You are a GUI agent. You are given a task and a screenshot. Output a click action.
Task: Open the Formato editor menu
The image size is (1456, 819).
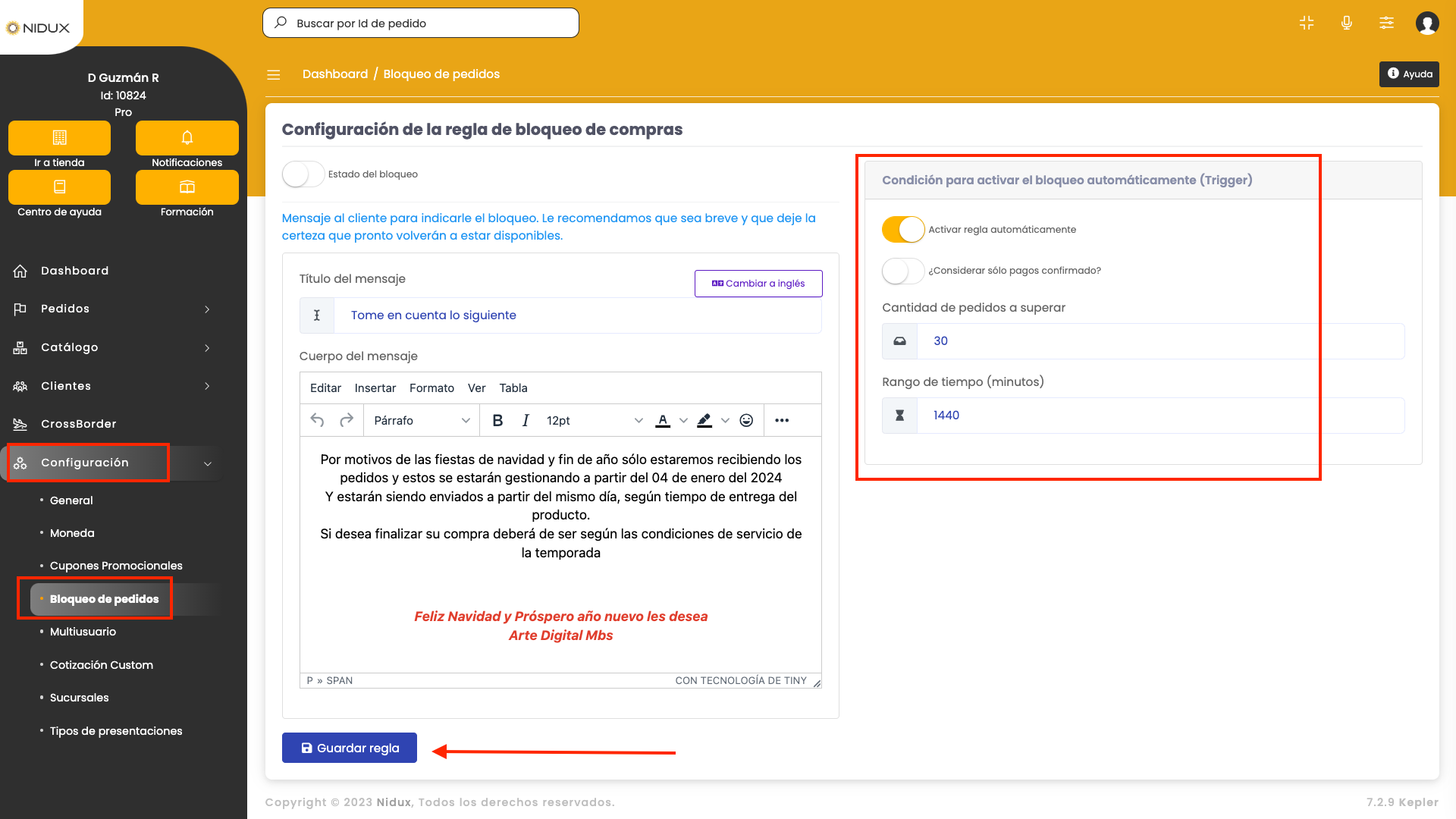pos(431,388)
